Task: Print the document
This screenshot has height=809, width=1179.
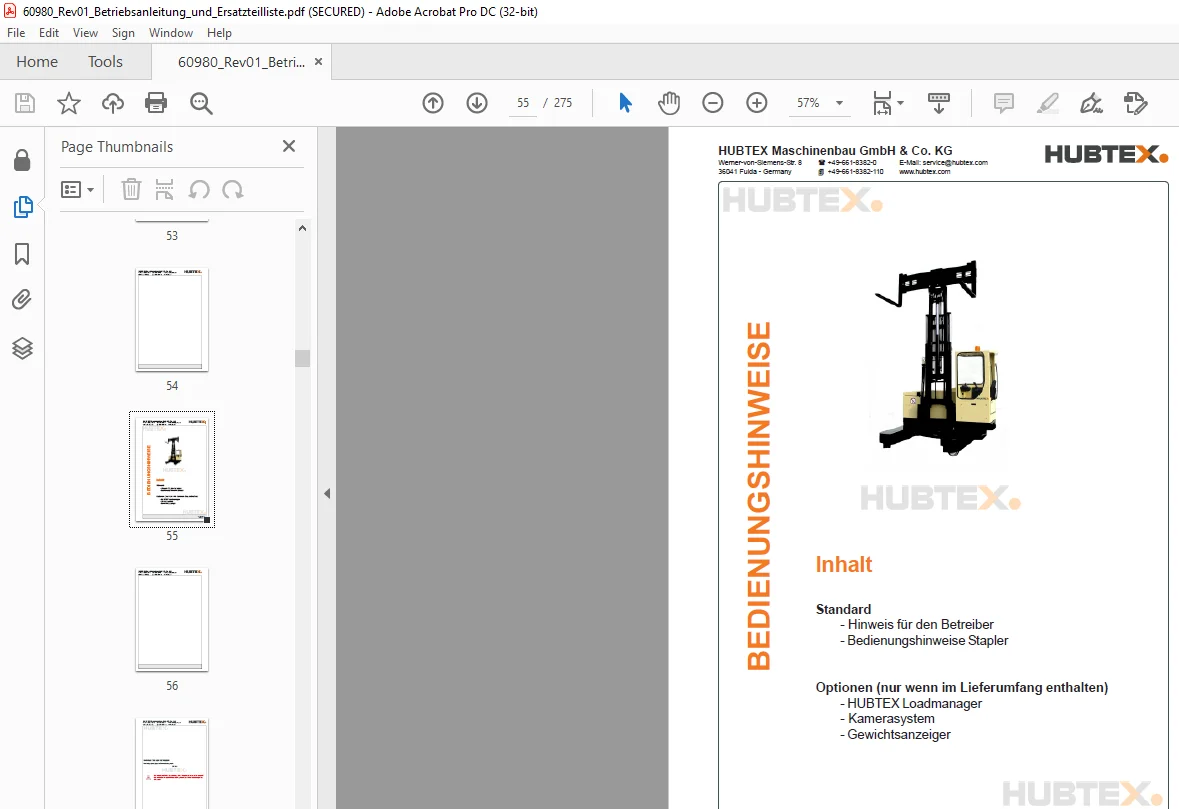Action: [x=156, y=103]
